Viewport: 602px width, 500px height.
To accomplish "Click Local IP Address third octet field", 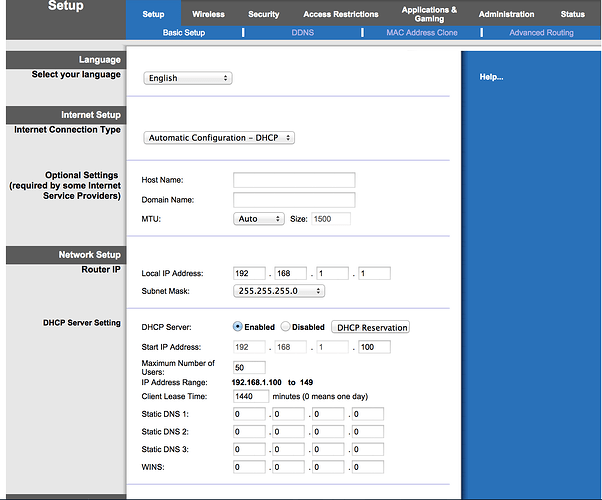I will coord(332,273).
